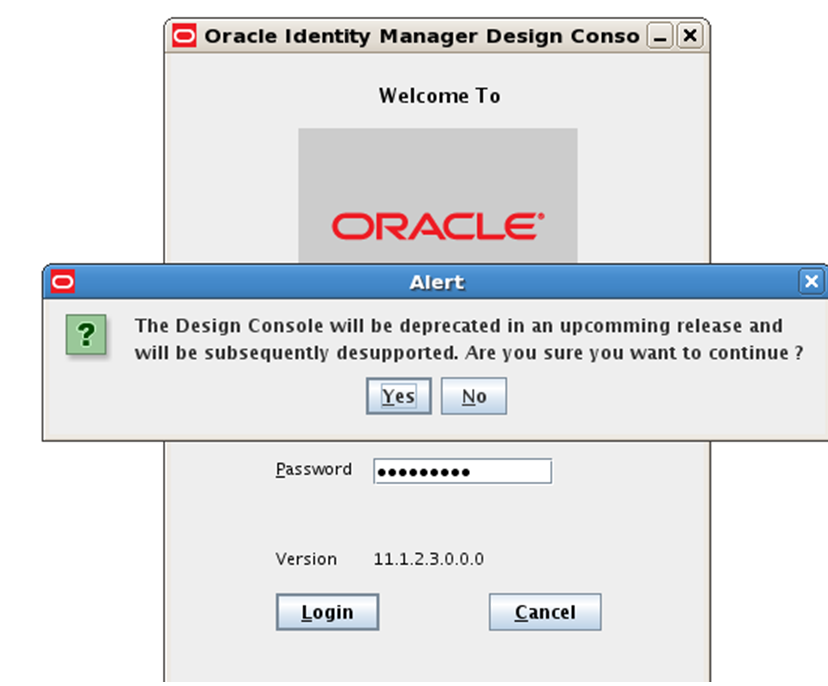Click the Oracle icon in the main window title bar

pyautogui.click(x=183, y=35)
